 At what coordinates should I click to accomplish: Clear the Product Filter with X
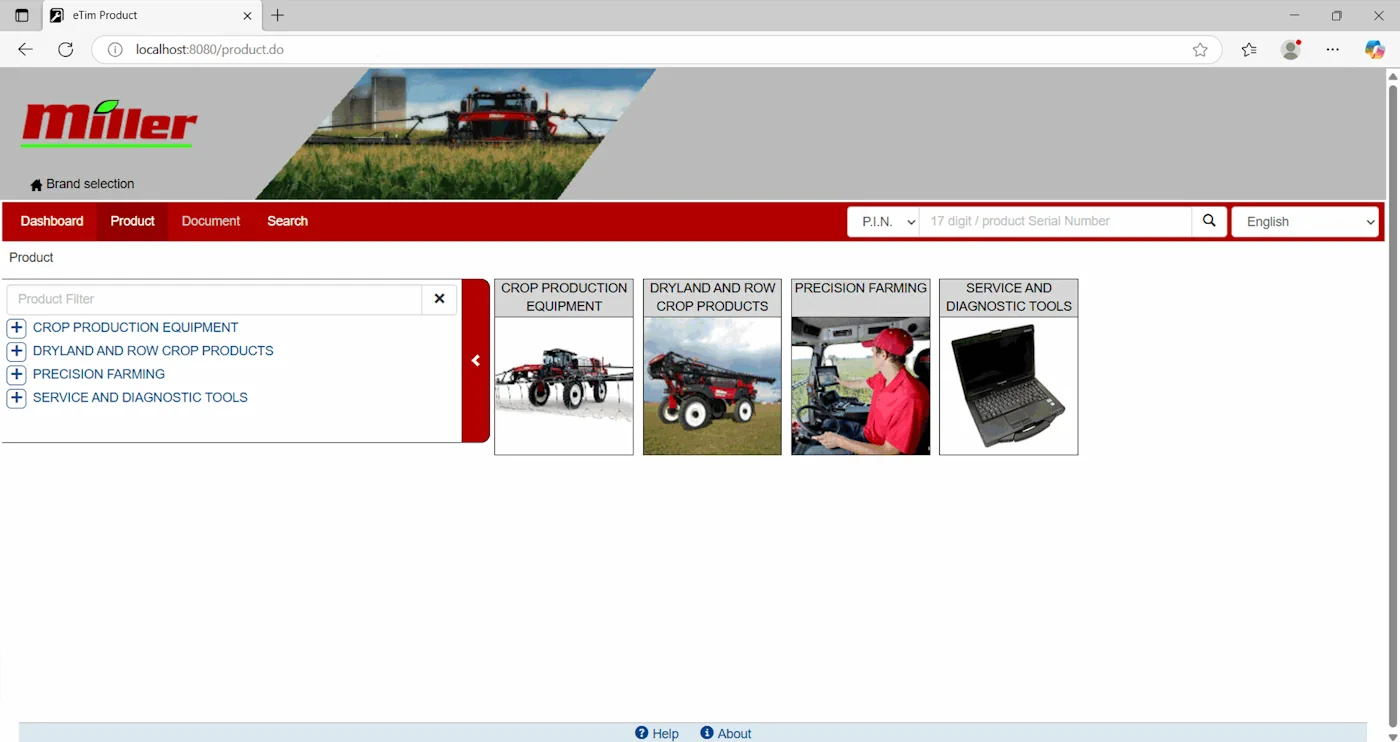[x=439, y=299]
